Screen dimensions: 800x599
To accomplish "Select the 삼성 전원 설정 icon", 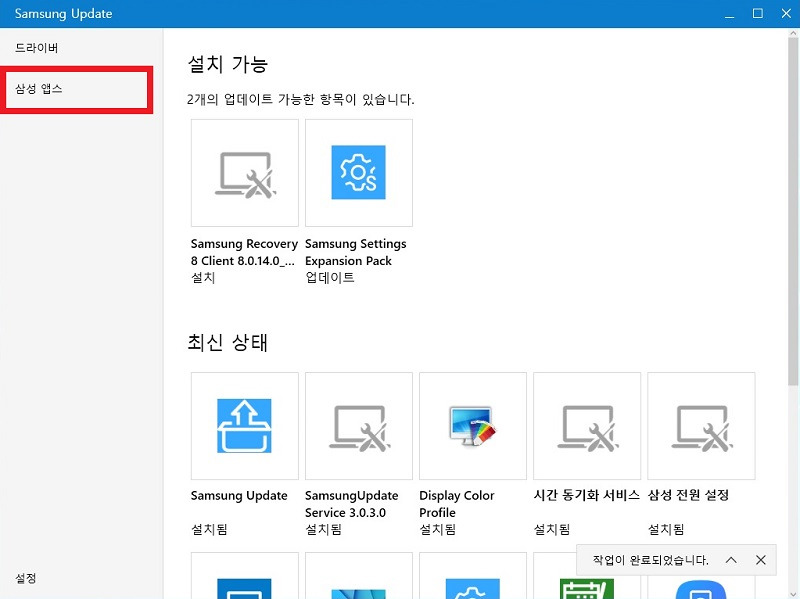I will [702, 426].
